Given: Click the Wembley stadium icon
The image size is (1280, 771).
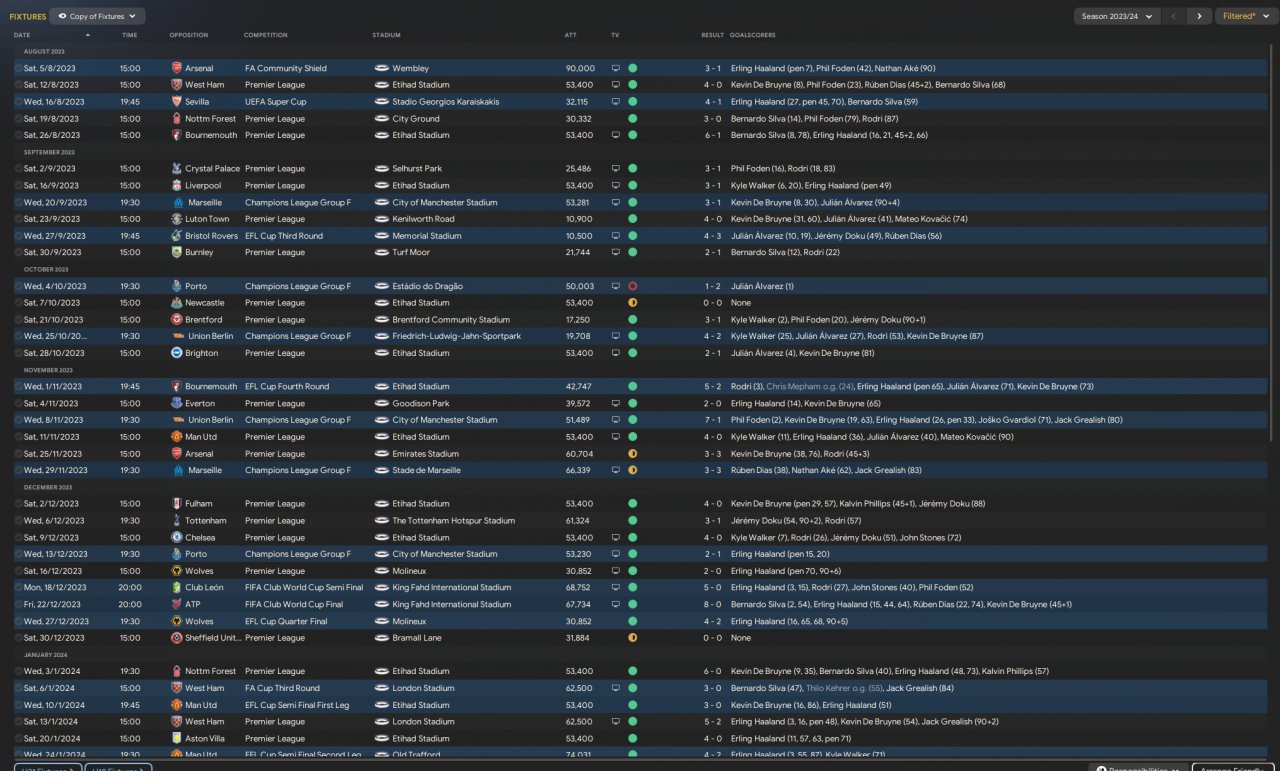Looking at the screenshot, I should coord(381,68).
